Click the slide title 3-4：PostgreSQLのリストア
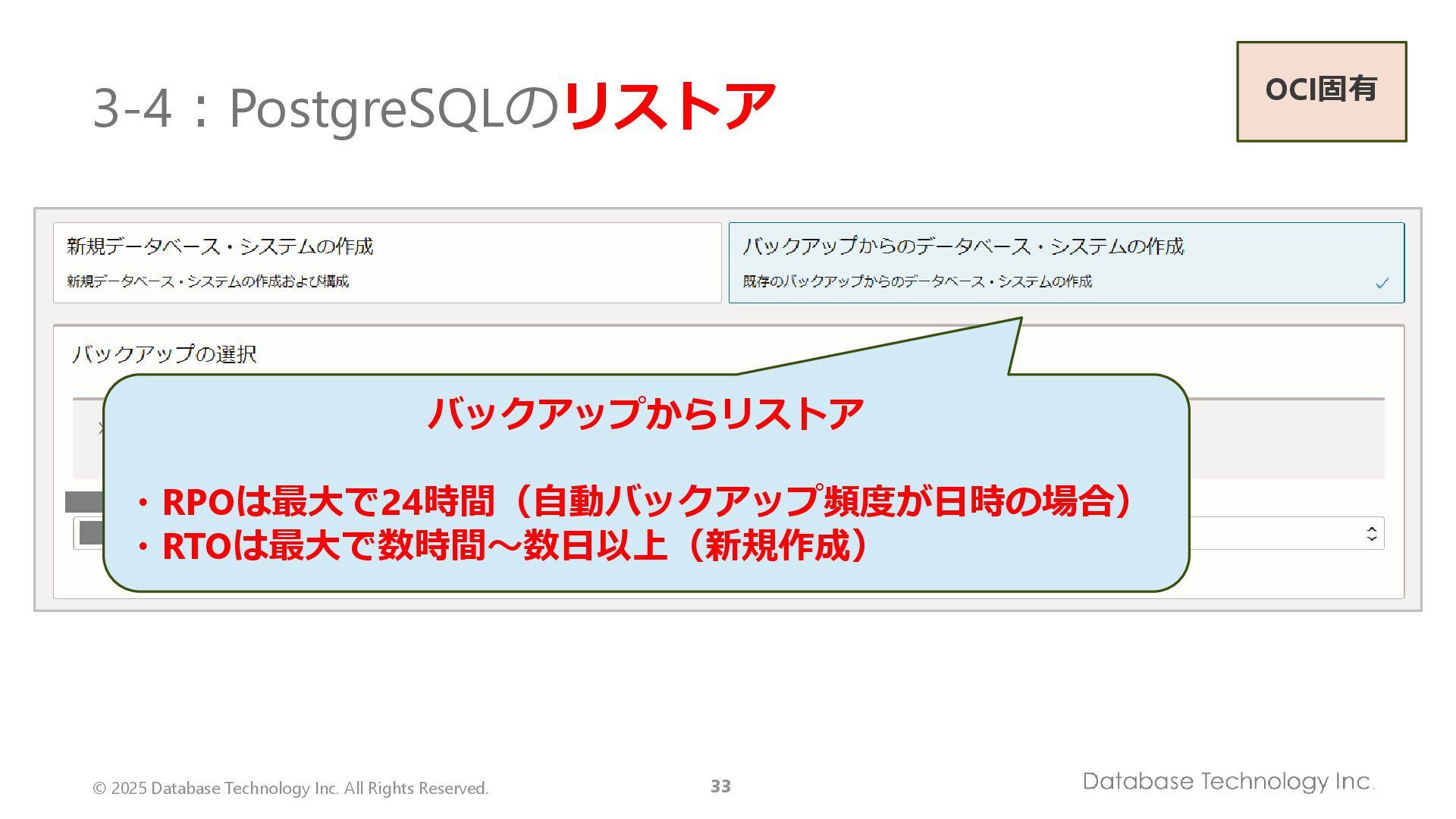The width and height of the screenshot is (1456, 819). [434, 107]
